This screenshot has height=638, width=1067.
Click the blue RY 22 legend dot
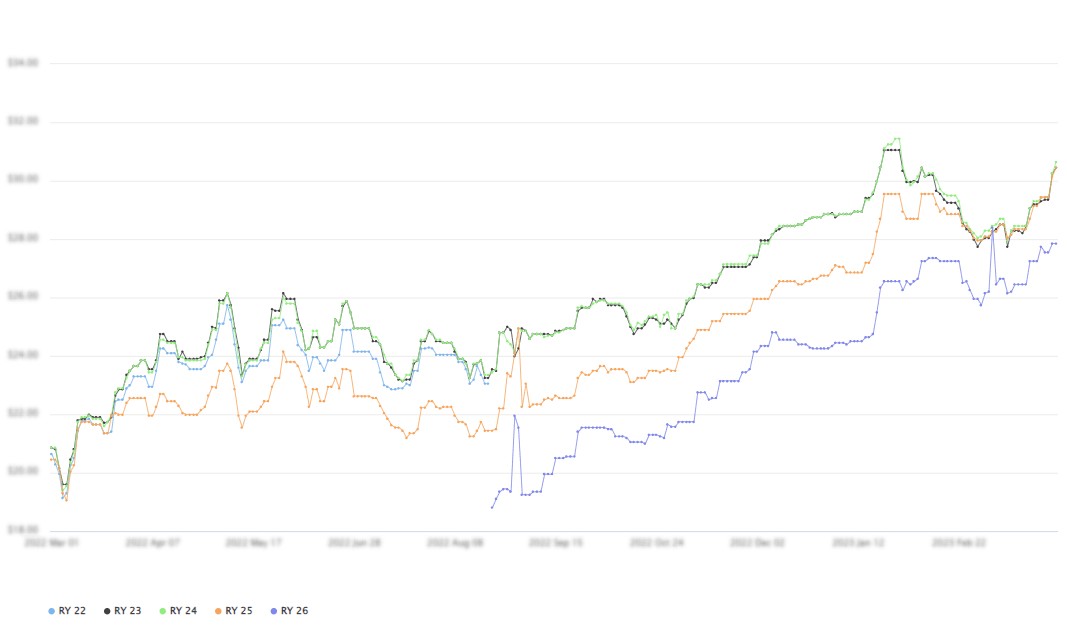pyautogui.click(x=52, y=611)
